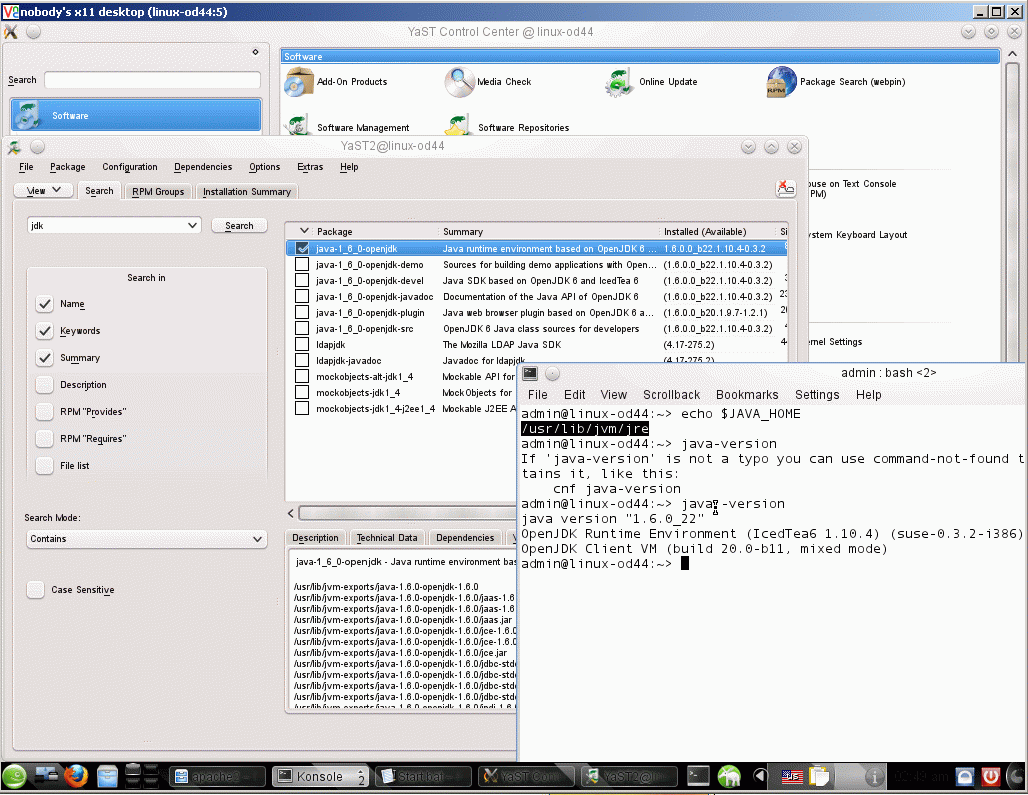Click the red shutdown button in taskbar

(991, 777)
